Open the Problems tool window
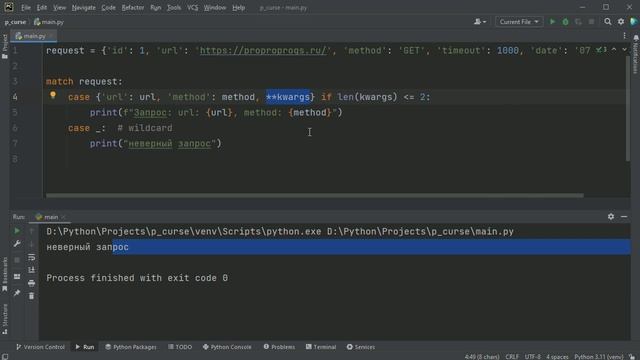The image size is (640, 360). click(x=279, y=347)
